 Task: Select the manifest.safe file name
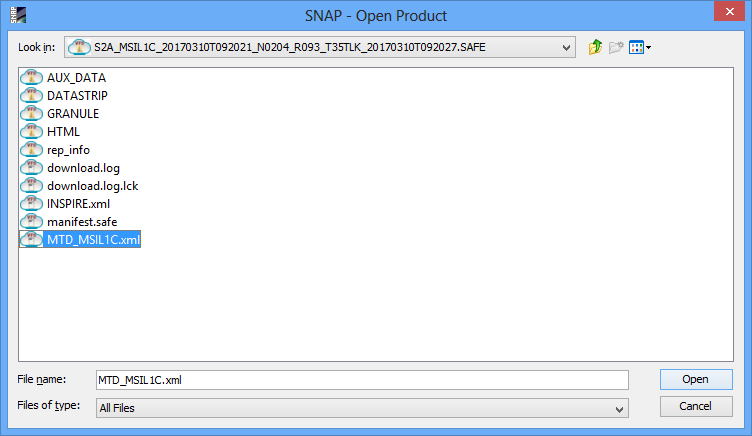(82, 222)
